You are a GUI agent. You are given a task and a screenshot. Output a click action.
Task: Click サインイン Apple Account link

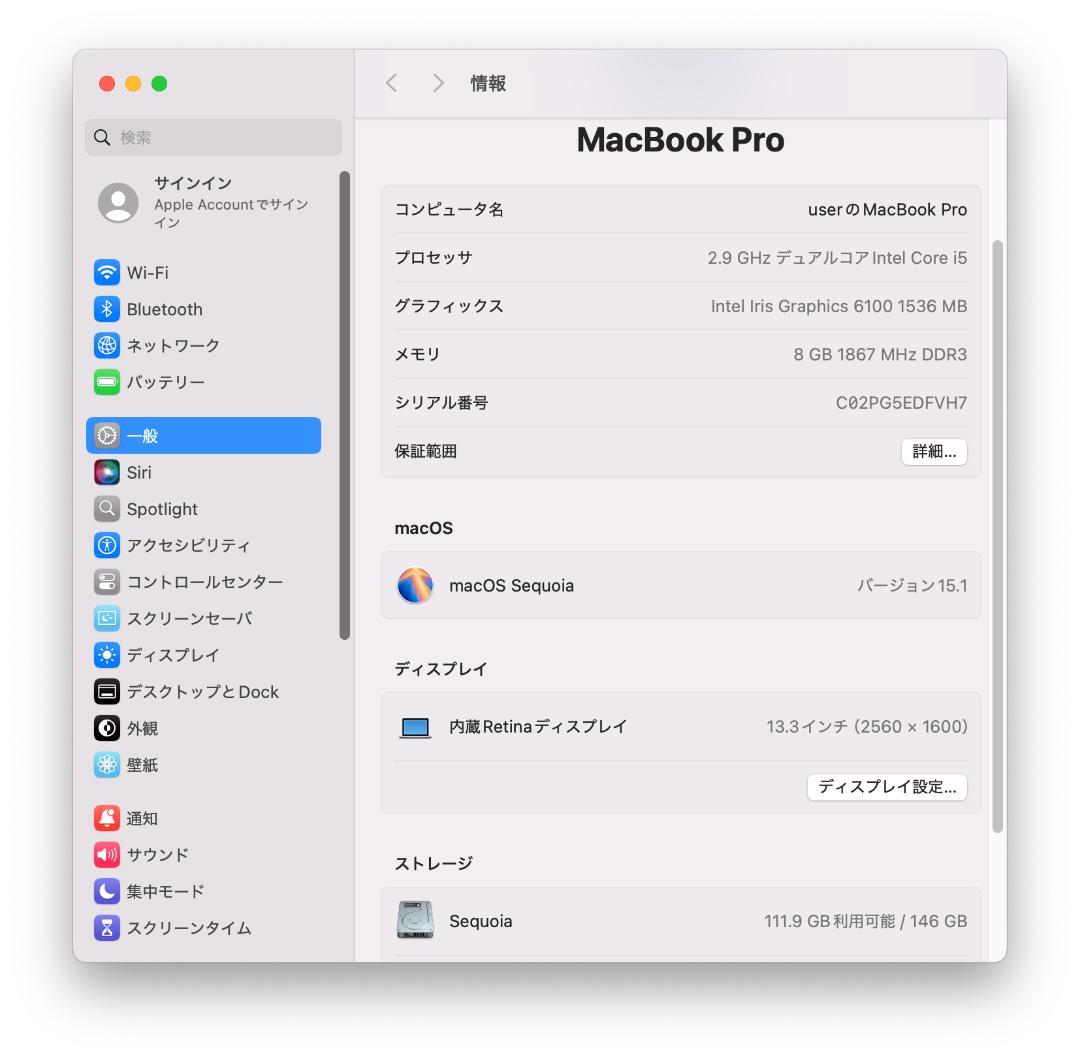click(x=231, y=202)
